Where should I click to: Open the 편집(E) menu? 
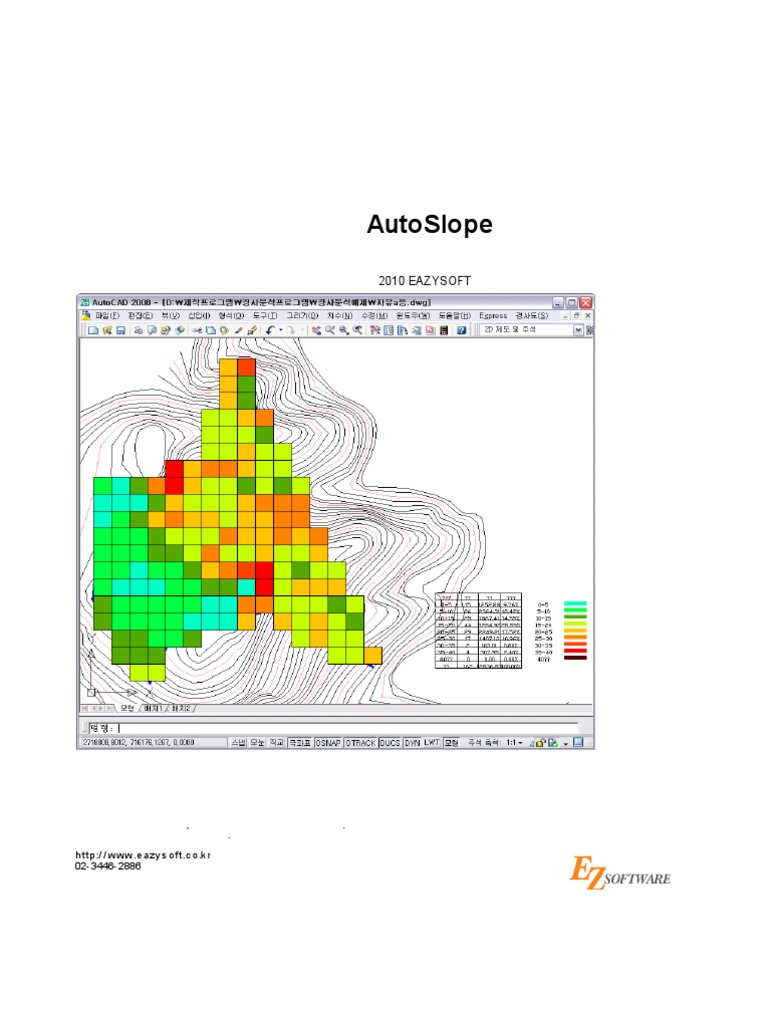[140, 315]
